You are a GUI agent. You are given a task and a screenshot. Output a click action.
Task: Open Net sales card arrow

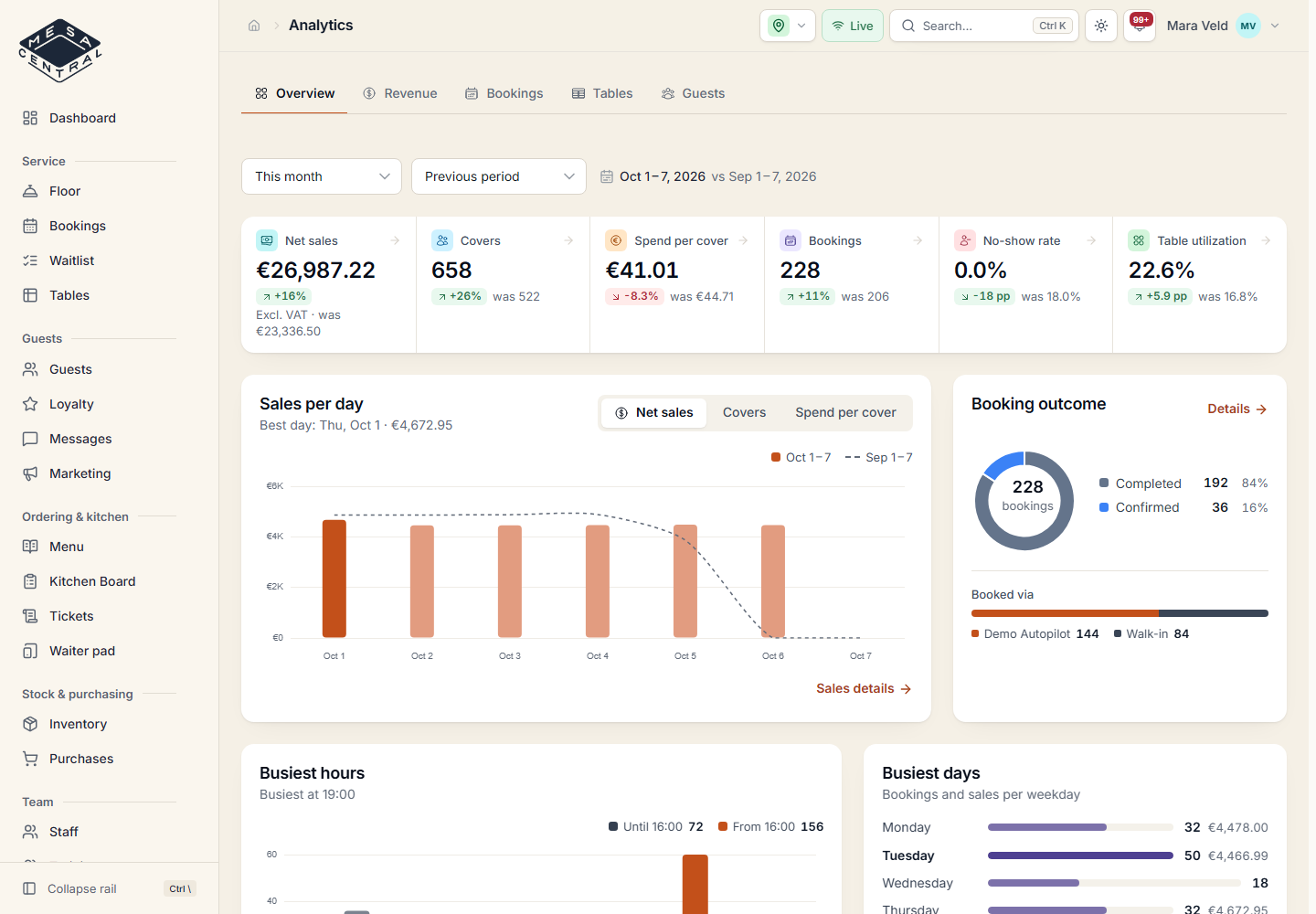tap(395, 240)
